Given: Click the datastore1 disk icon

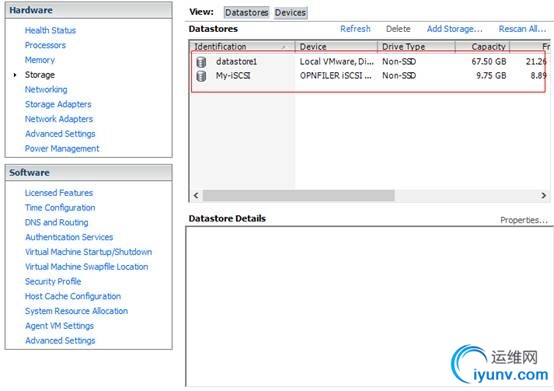Looking at the screenshot, I should pyautogui.click(x=201, y=62).
